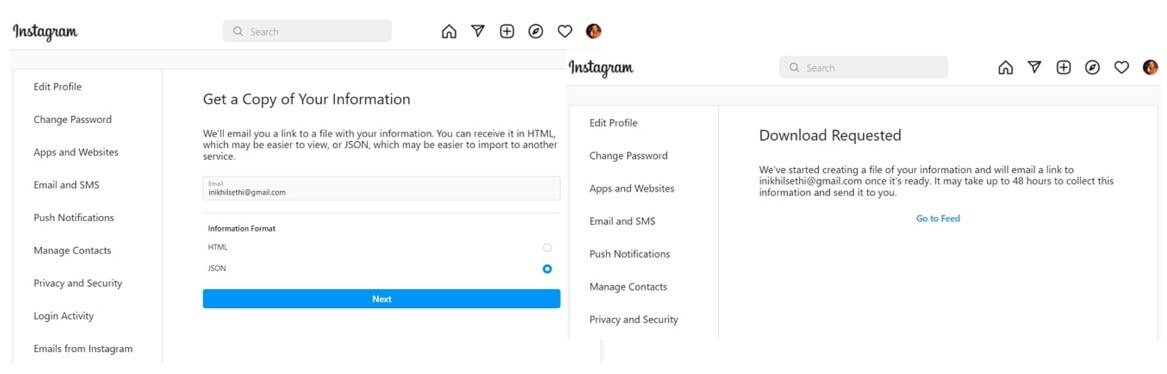Click the 'Download Requested' heading
Image resolution: width=1167 pixels, height=374 pixels.
[830, 135]
